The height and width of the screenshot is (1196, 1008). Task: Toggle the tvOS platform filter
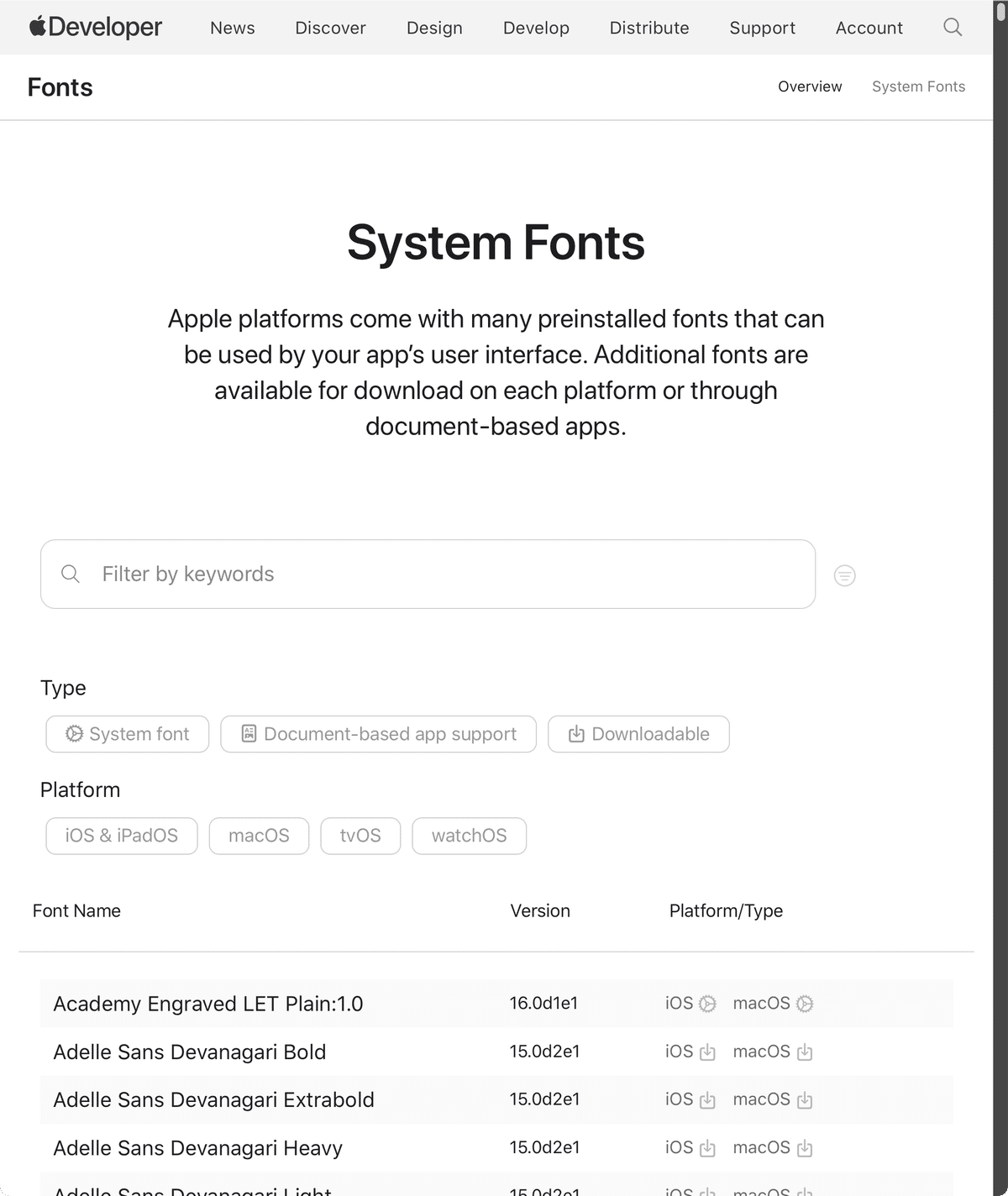[x=360, y=836]
